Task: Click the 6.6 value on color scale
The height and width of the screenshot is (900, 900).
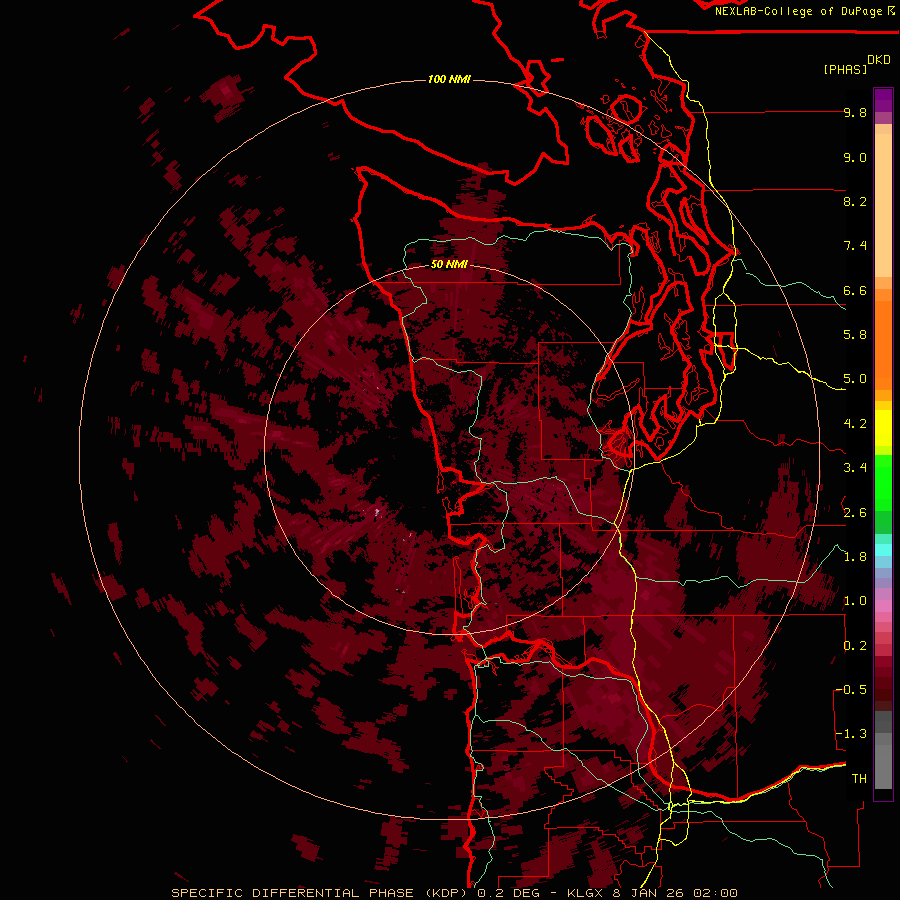Action: pyautogui.click(x=855, y=290)
